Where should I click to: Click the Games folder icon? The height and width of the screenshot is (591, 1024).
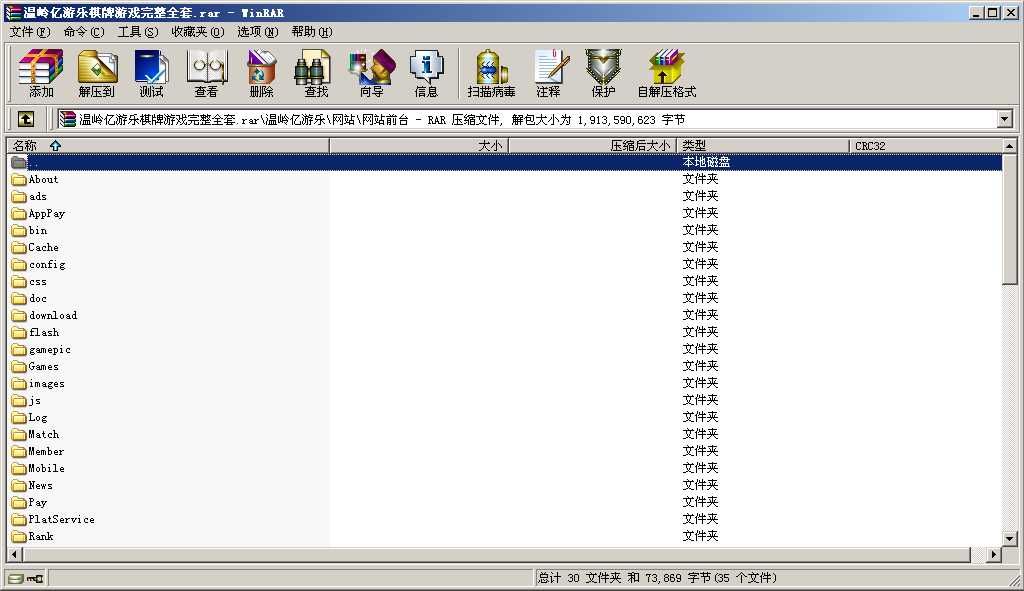pos(19,366)
